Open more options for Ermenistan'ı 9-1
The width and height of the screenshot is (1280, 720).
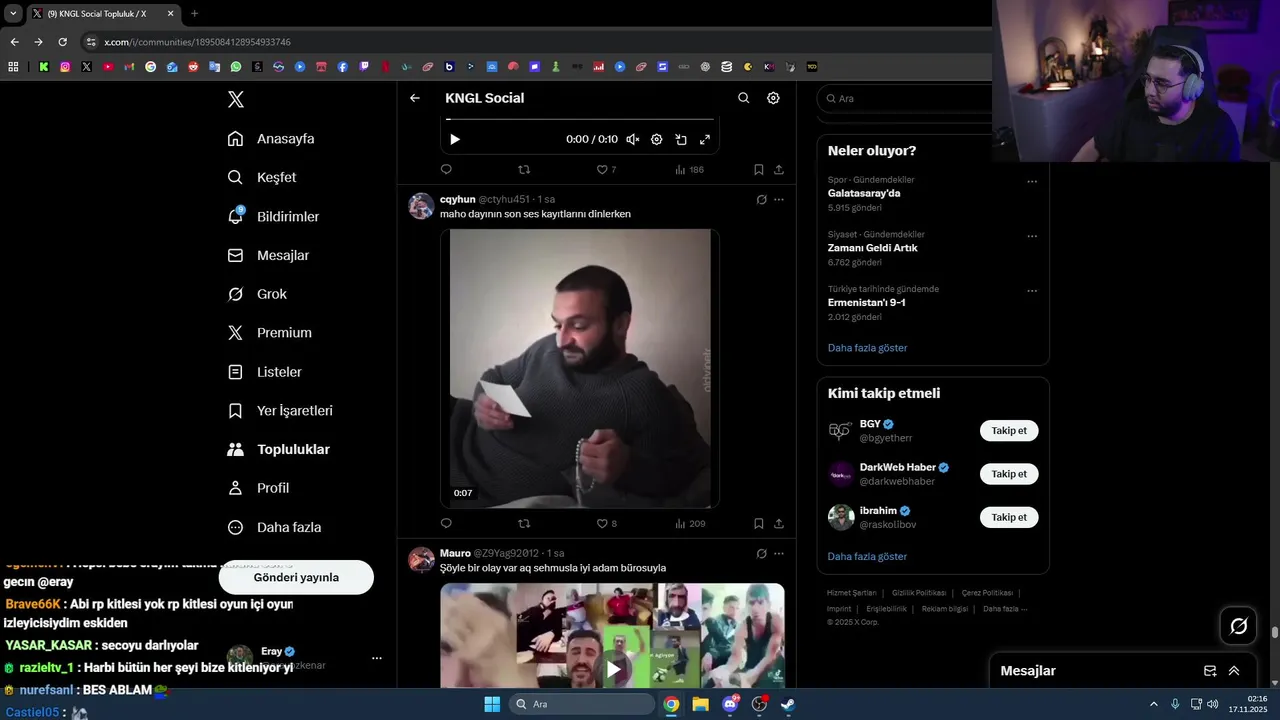[x=1032, y=291]
